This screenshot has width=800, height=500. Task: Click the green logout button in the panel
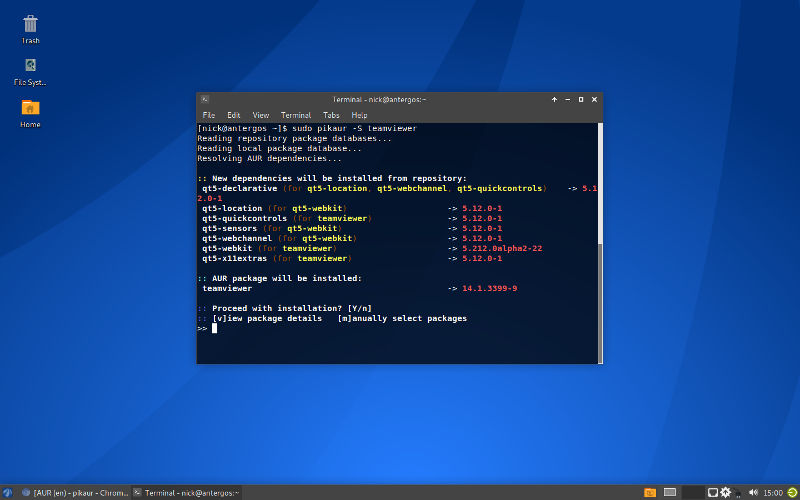click(x=792, y=493)
